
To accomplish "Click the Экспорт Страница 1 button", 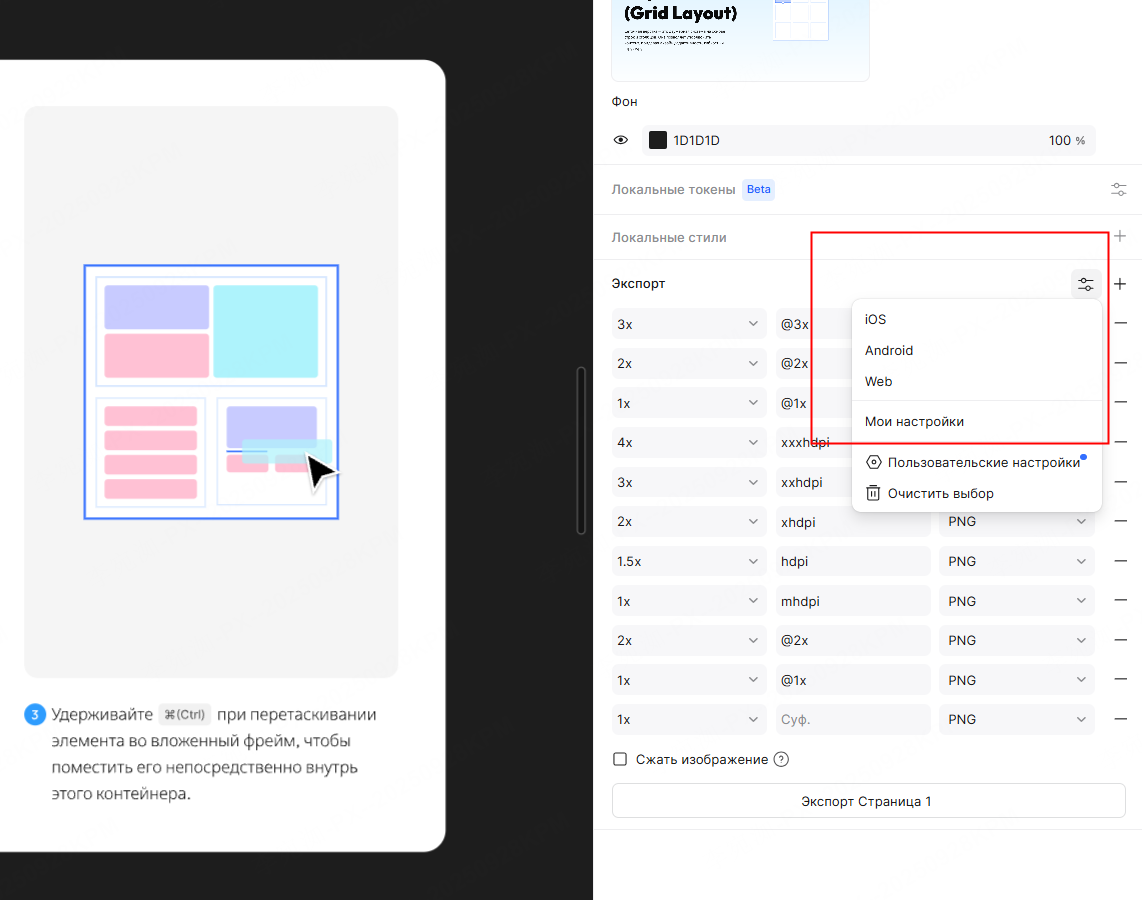I will tap(867, 801).
